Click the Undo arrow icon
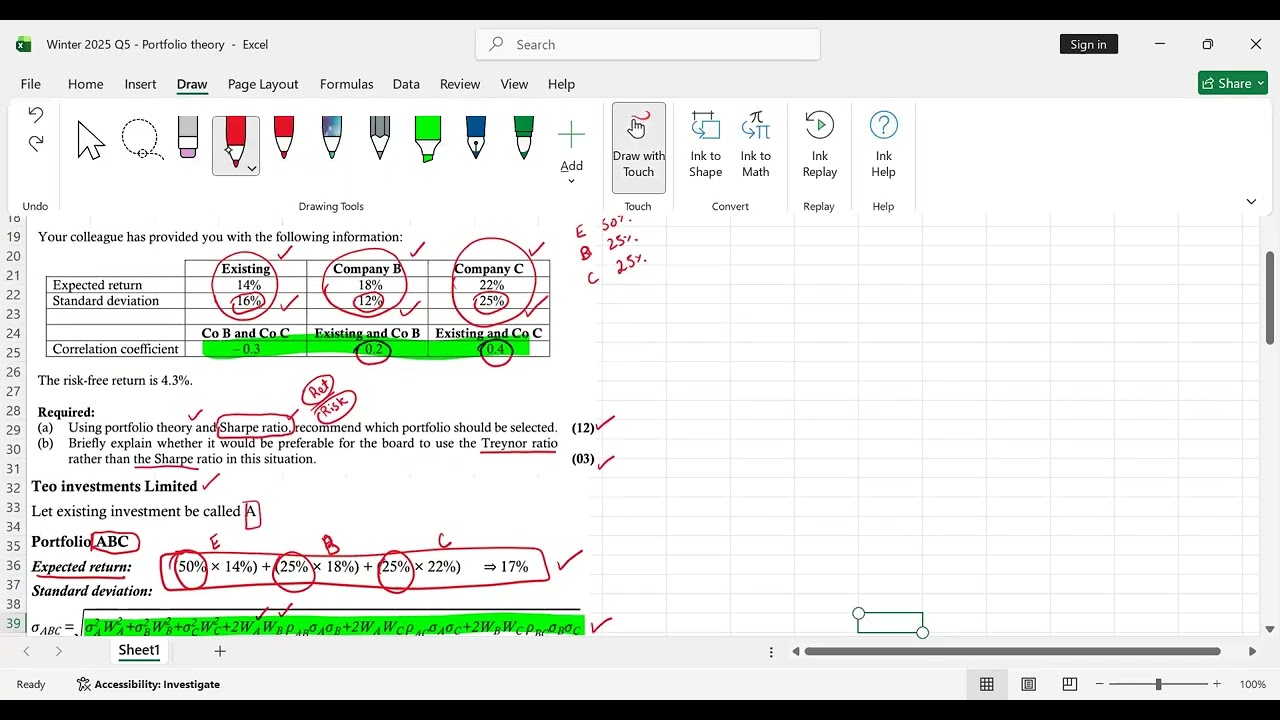Viewport: 1280px width, 720px height. coord(35,115)
